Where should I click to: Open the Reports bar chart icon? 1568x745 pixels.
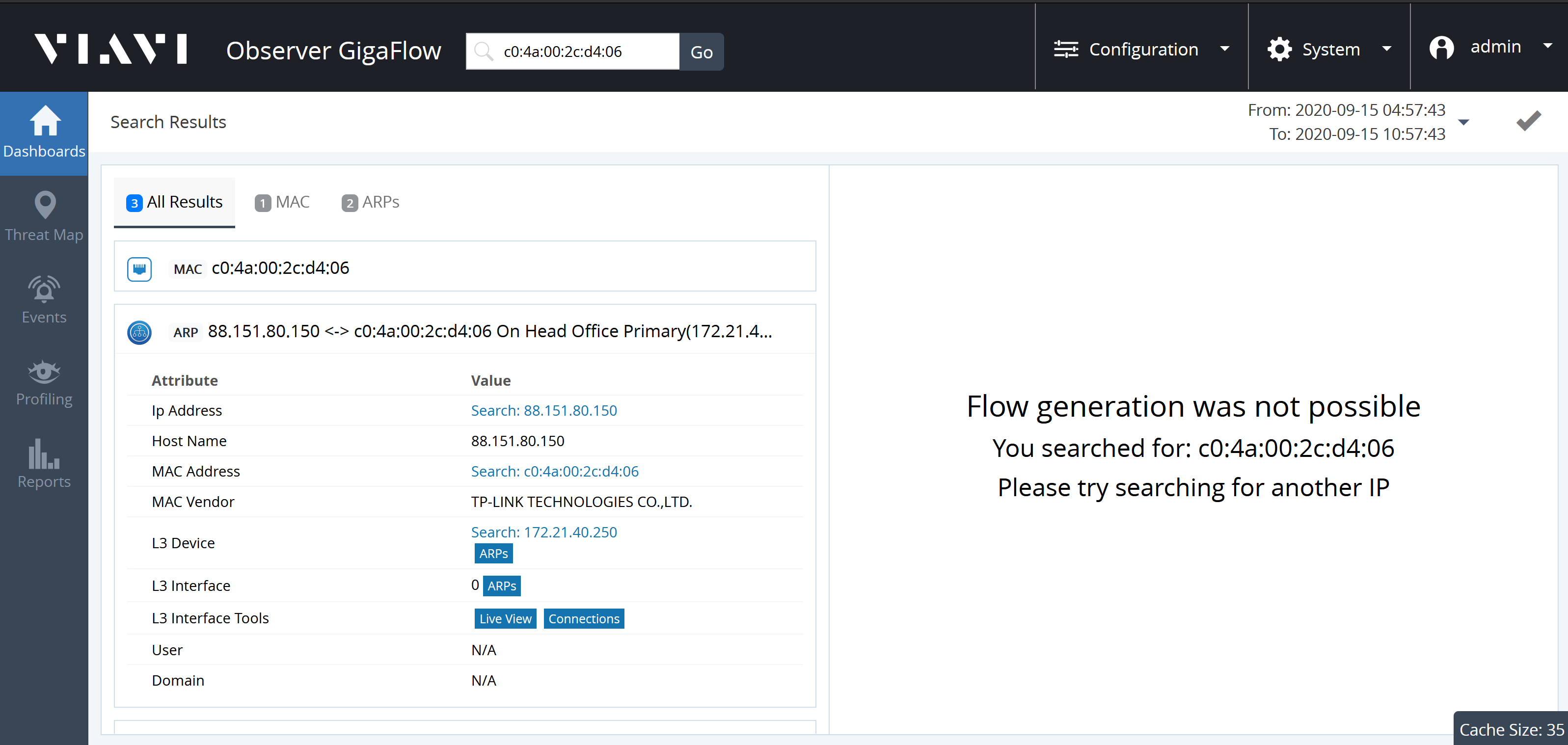coord(44,454)
